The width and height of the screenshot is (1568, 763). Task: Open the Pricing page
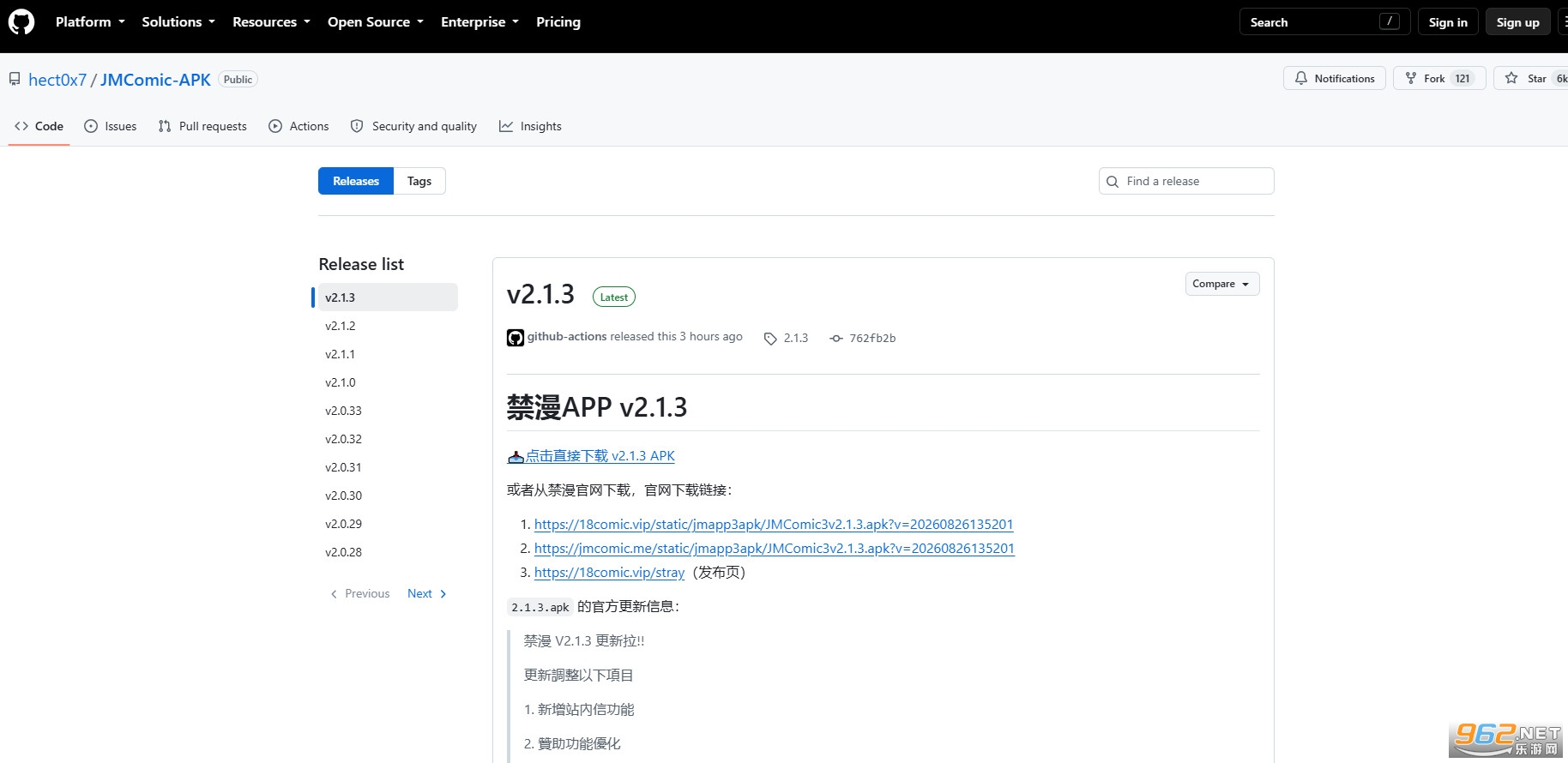click(558, 22)
